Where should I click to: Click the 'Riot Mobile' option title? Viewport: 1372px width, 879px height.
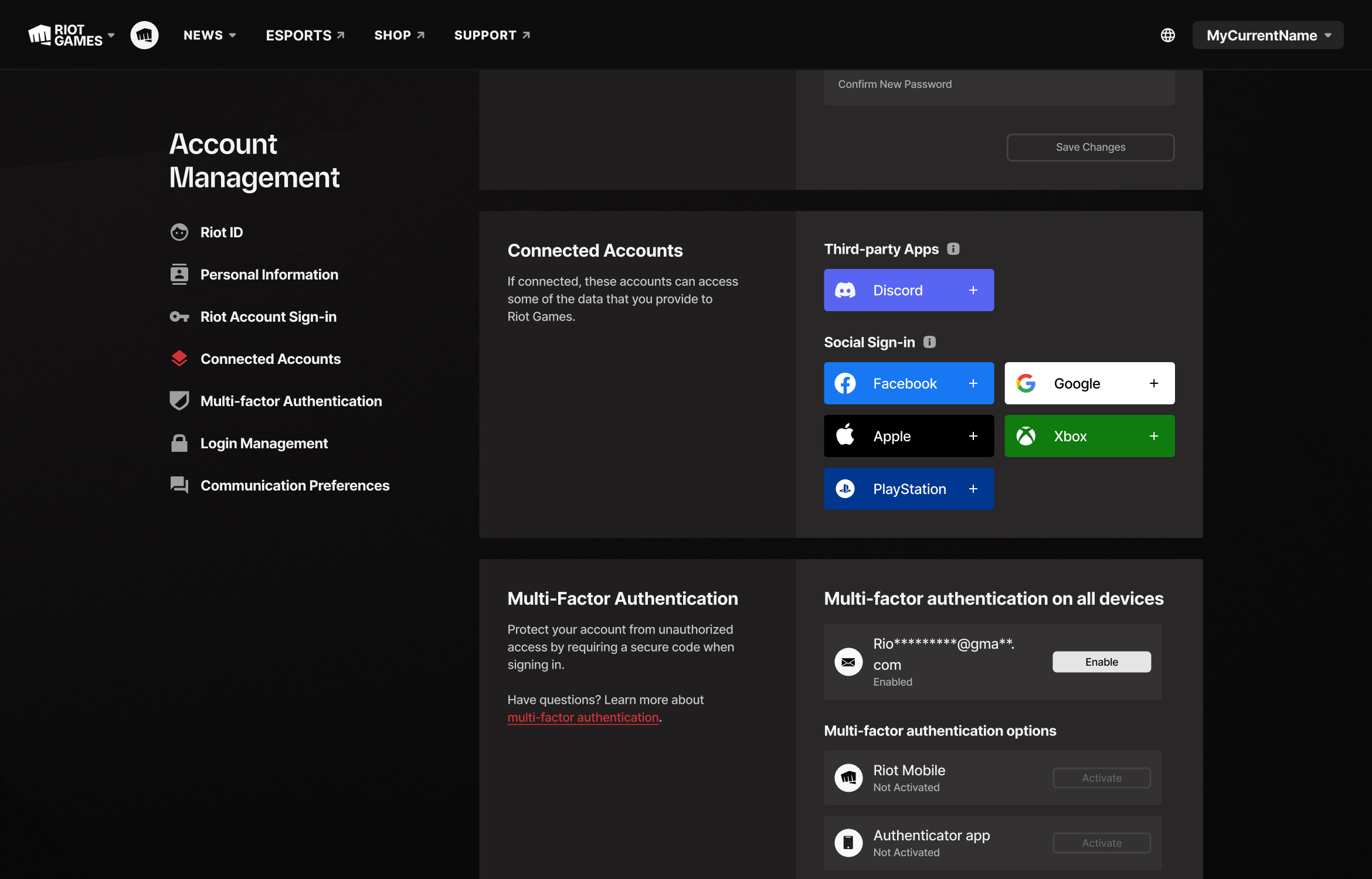click(x=909, y=770)
